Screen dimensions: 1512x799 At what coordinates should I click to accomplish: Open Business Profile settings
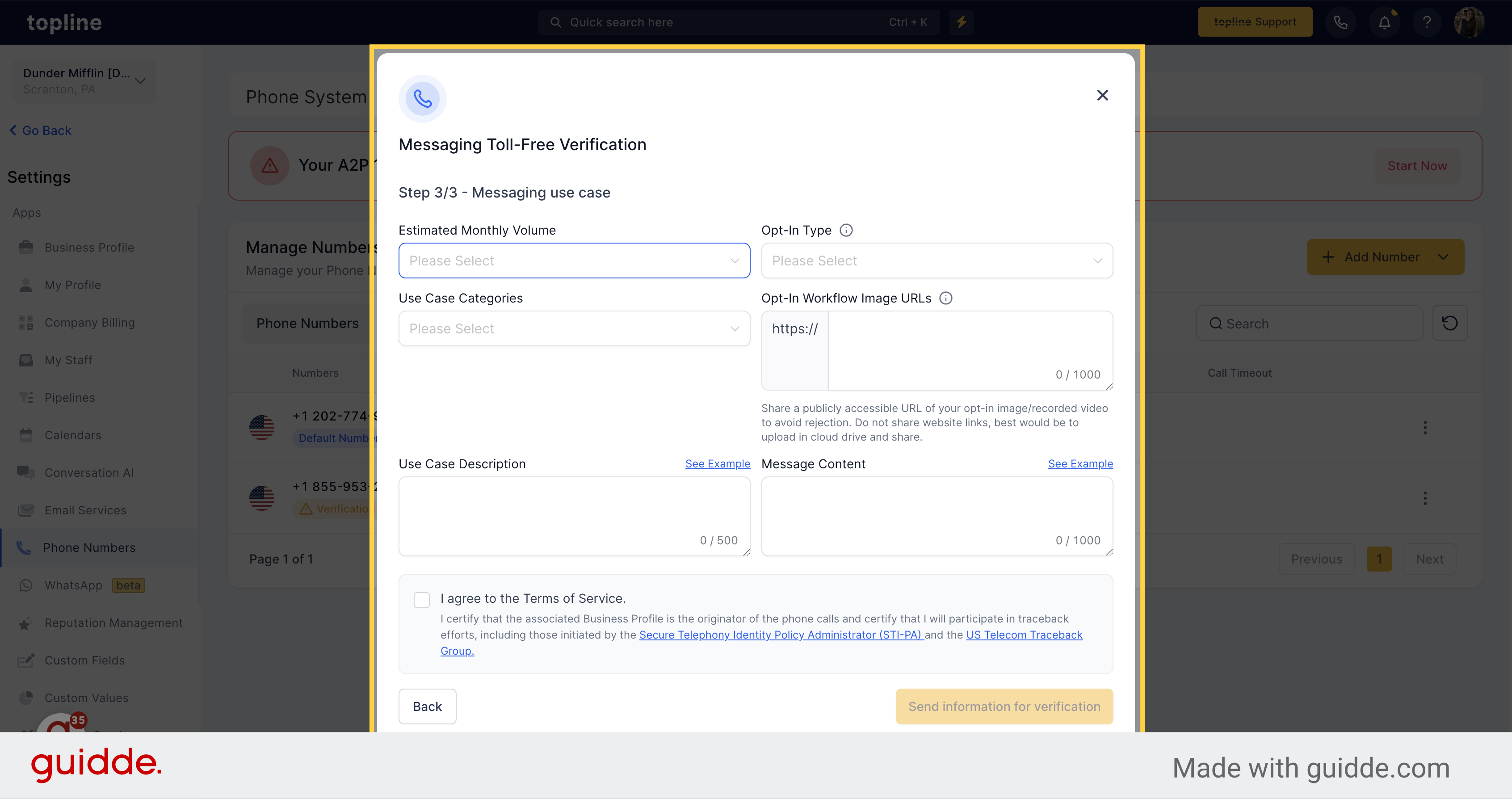89,248
